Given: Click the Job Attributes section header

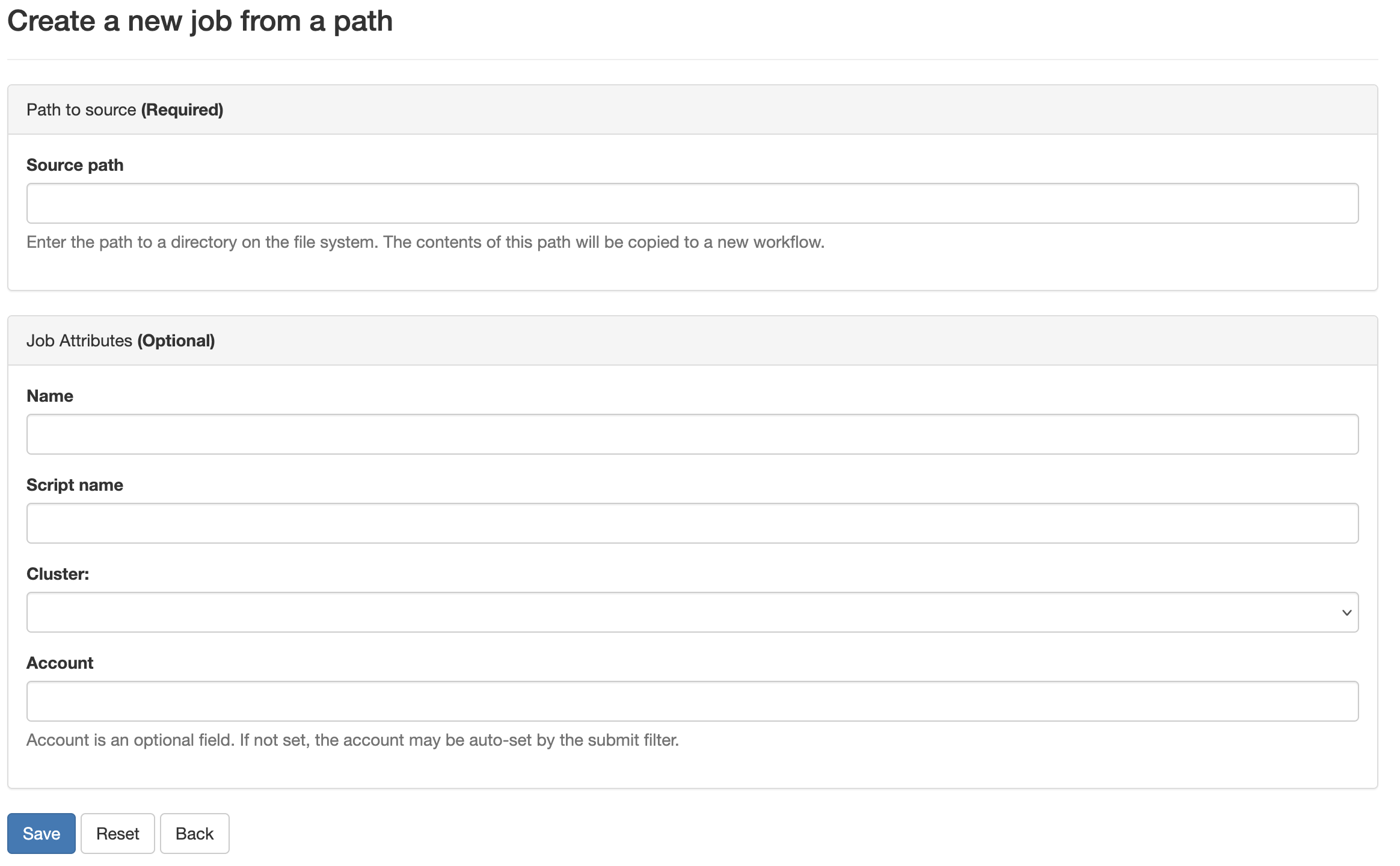Looking at the screenshot, I should pyautogui.click(x=121, y=340).
